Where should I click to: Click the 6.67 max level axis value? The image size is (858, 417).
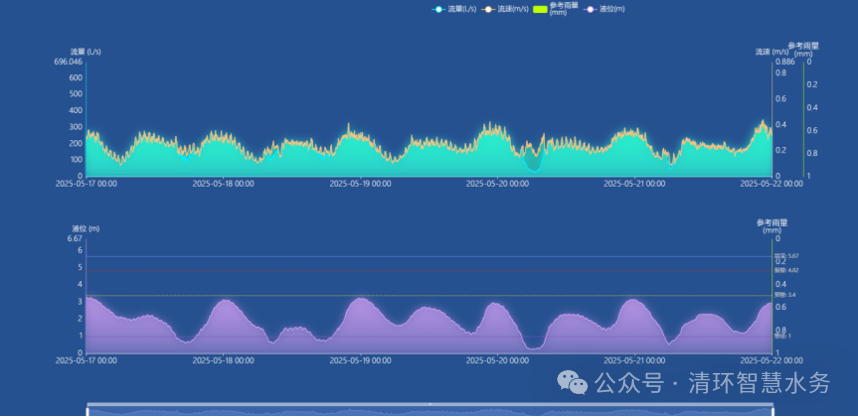[x=75, y=239]
